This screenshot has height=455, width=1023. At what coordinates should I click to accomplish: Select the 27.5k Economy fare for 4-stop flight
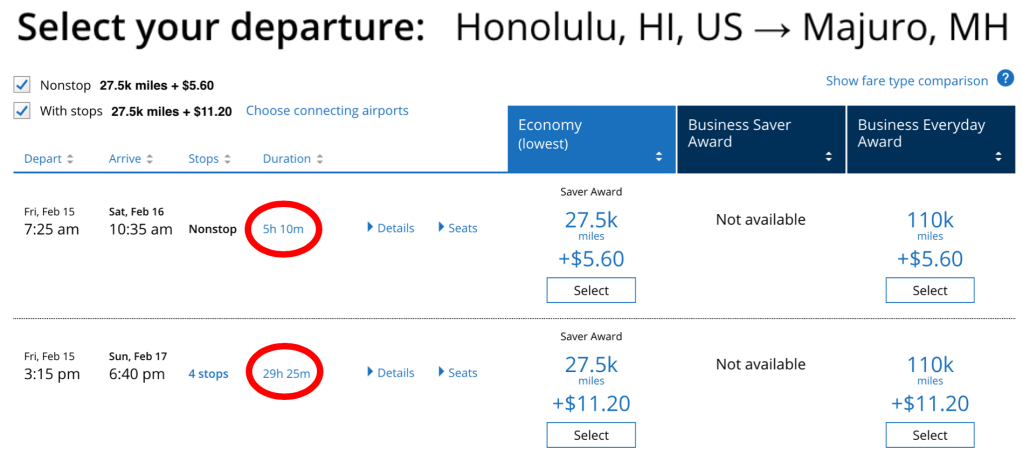(x=591, y=435)
